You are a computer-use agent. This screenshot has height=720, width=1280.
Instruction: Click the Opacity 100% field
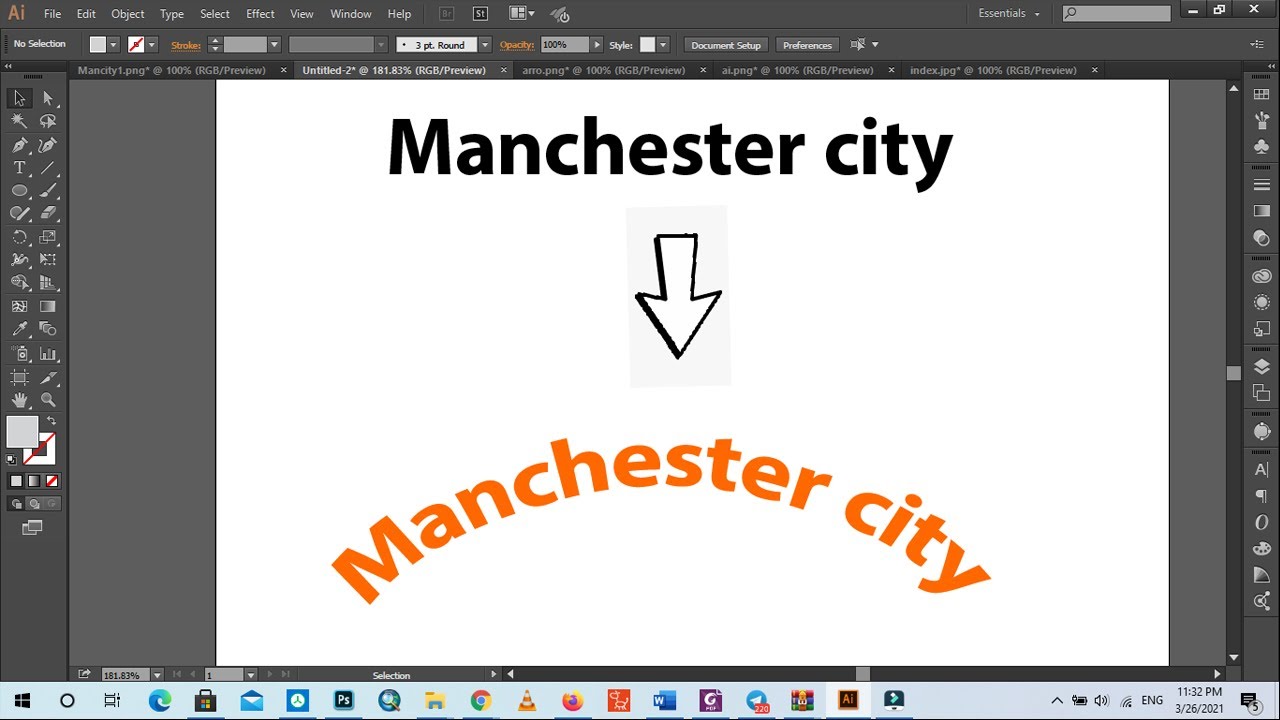[565, 45]
